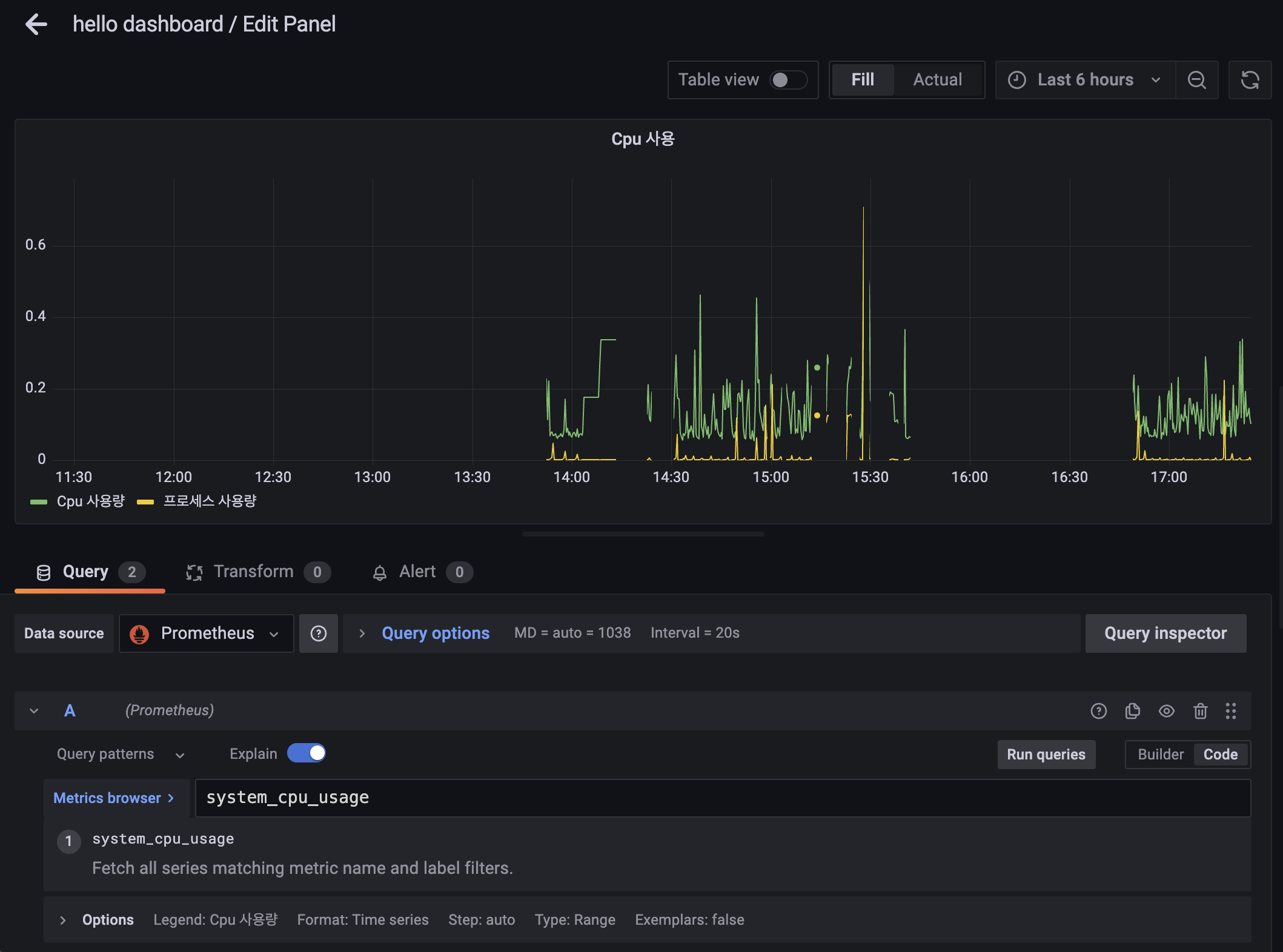1283x952 pixels.
Task: Expand the Query options section
Action: pyautogui.click(x=435, y=633)
